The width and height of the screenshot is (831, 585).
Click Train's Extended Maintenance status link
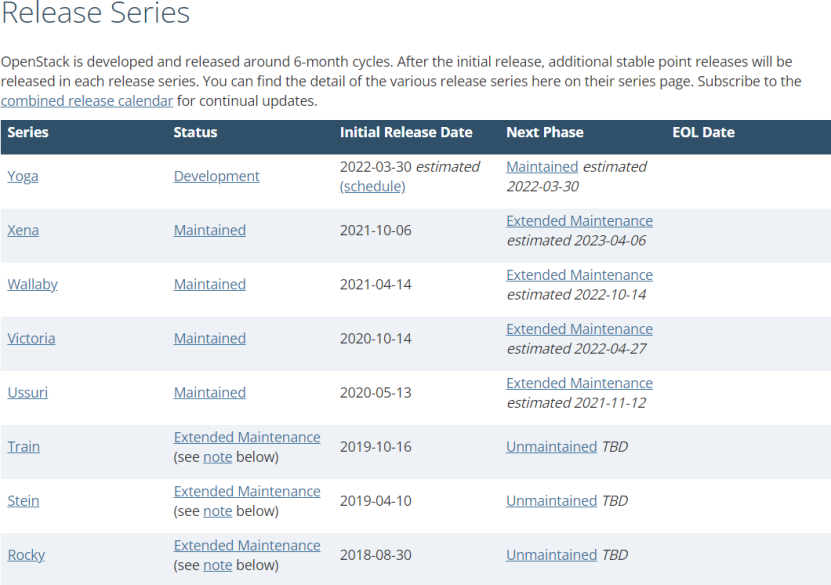[247, 437]
